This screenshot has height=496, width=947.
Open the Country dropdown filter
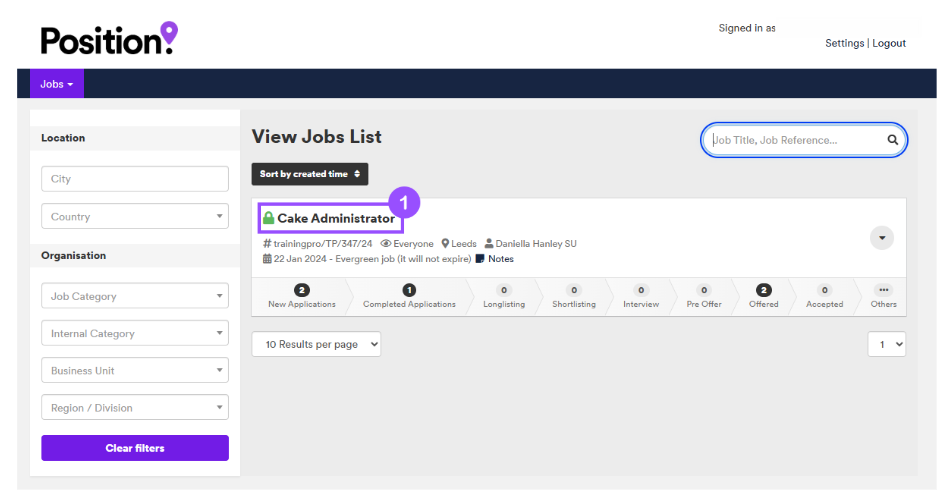click(x=135, y=216)
